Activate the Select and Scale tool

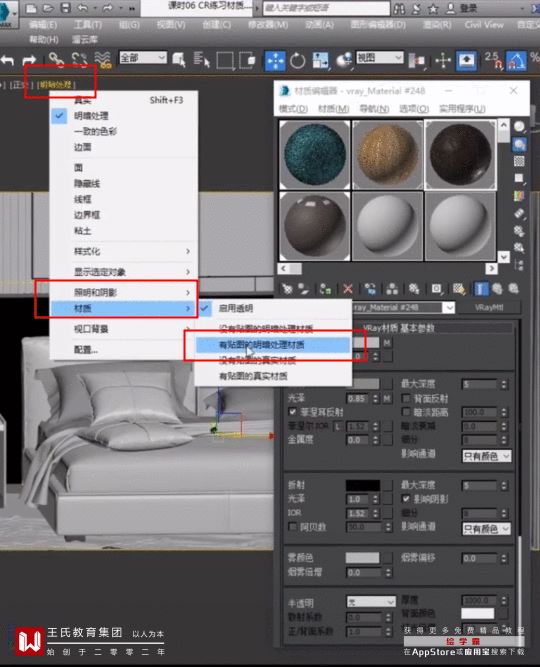click(320, 60)
